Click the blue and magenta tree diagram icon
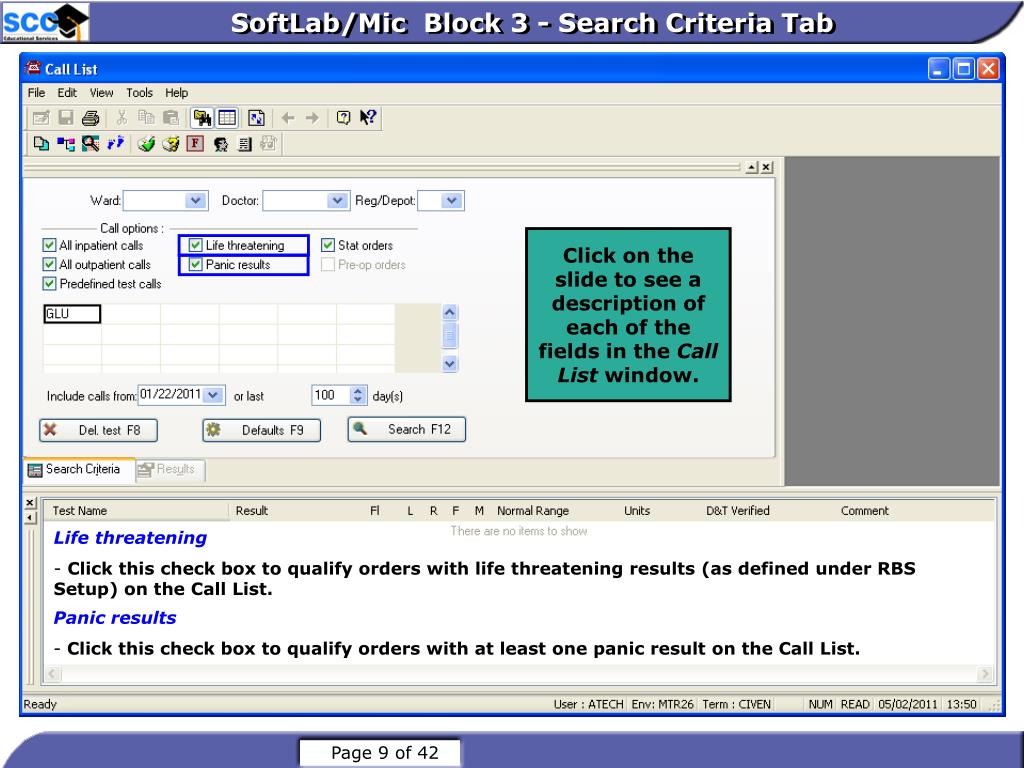 tap(65, 144)
